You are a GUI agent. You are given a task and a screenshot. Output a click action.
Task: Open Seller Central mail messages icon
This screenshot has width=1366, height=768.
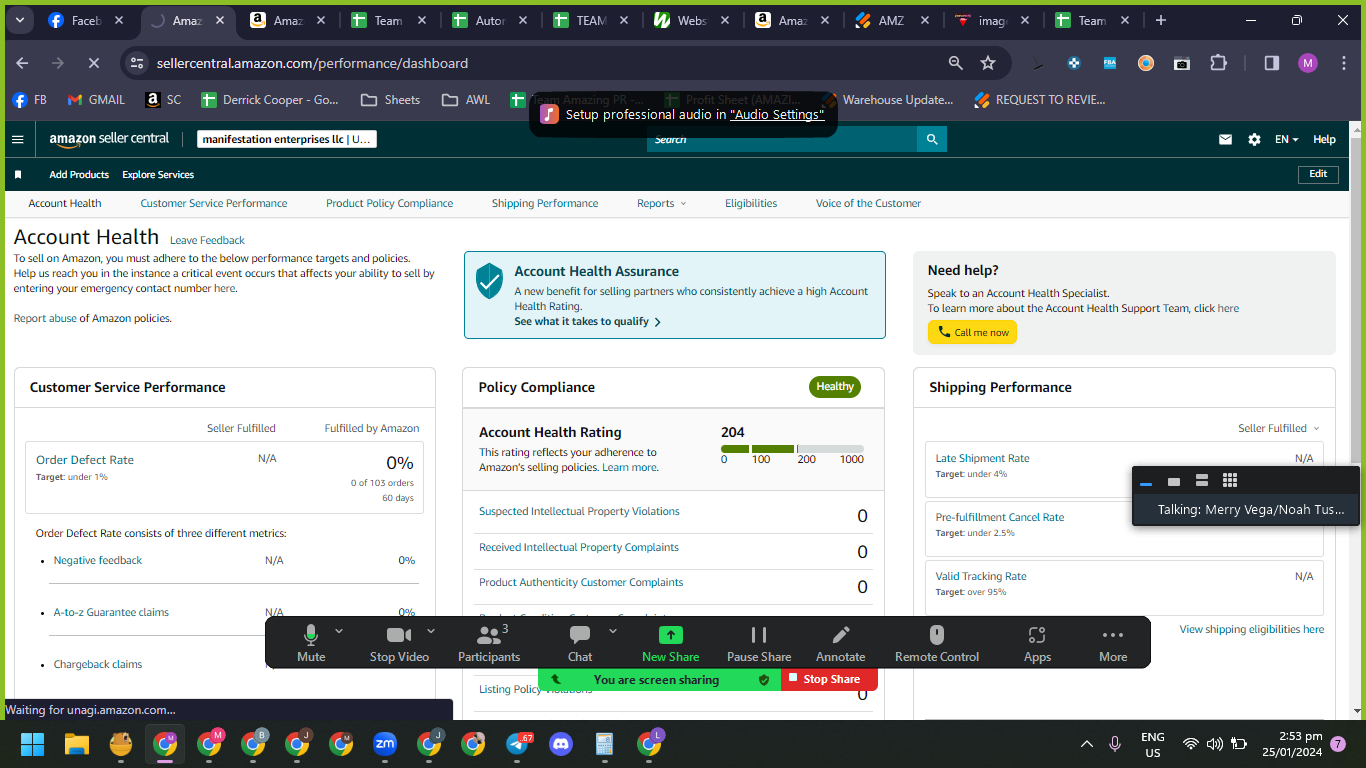pos(1225,140)
